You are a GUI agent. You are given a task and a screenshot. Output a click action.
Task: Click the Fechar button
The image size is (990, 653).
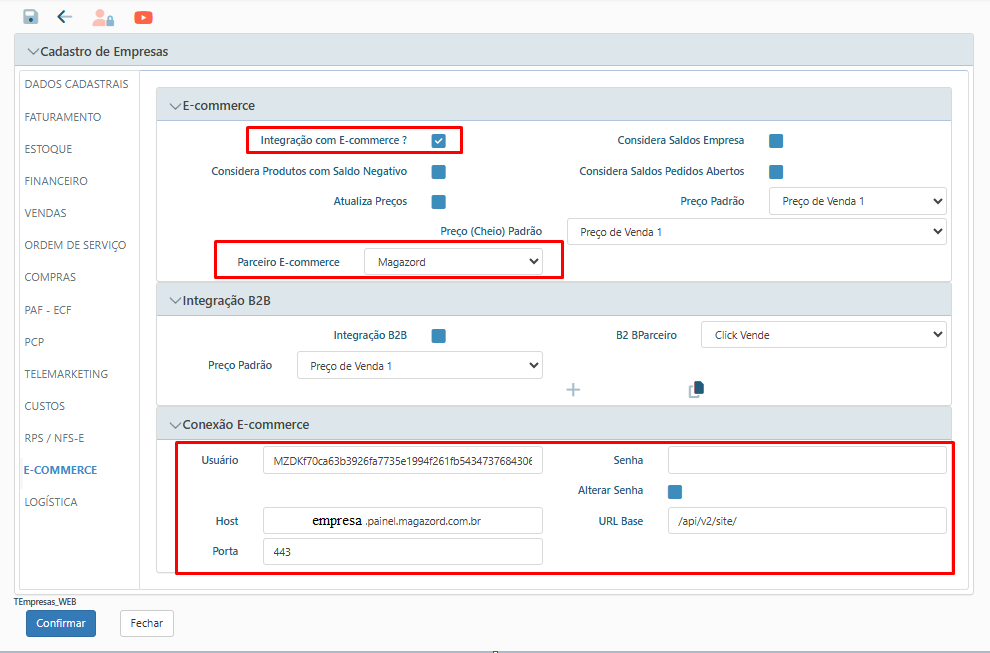tap(147, 623)
